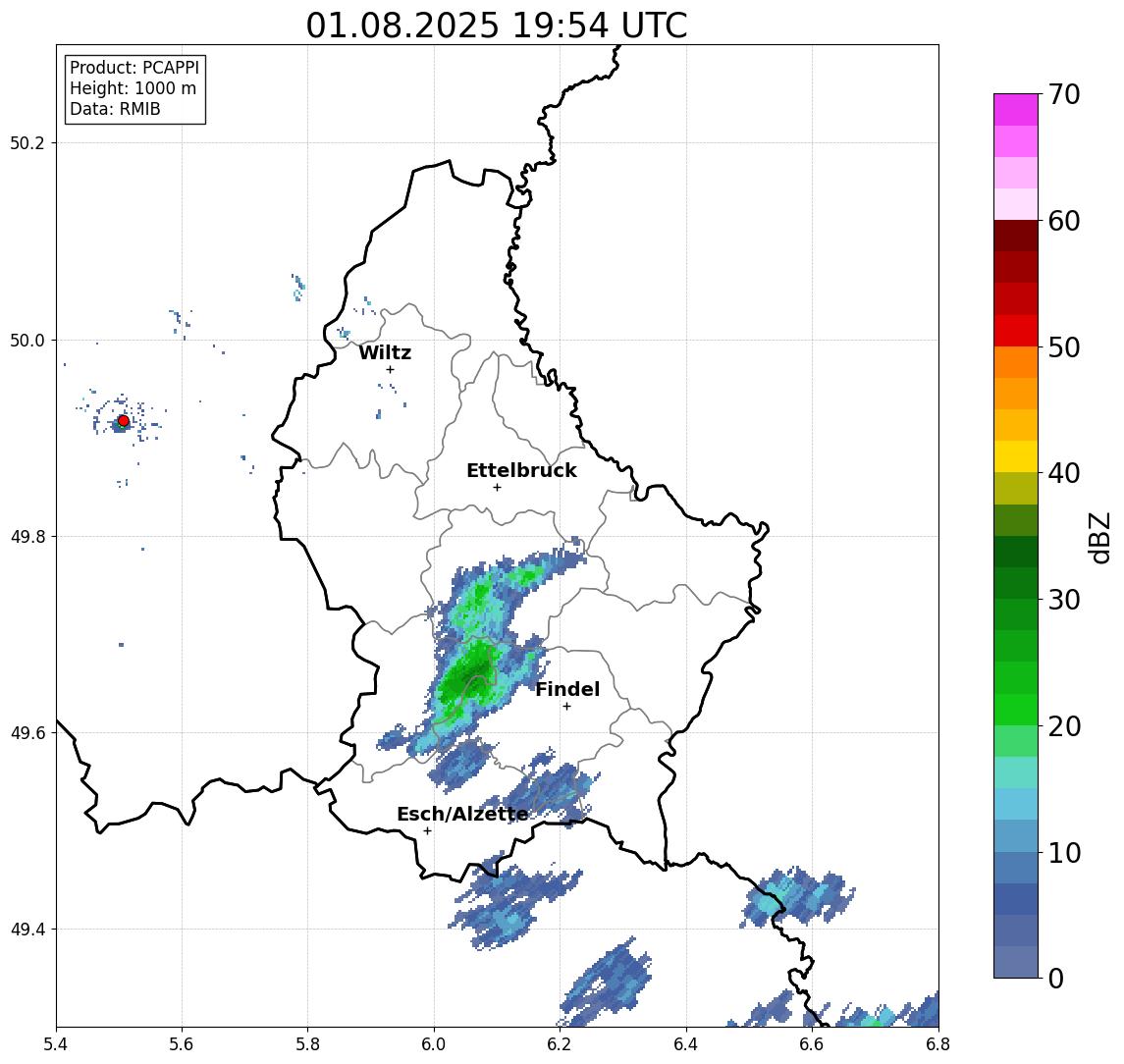The image size is (1124, 1064).
Task: Click the latitude axis label '50.0'
Action: click(27, 340)
